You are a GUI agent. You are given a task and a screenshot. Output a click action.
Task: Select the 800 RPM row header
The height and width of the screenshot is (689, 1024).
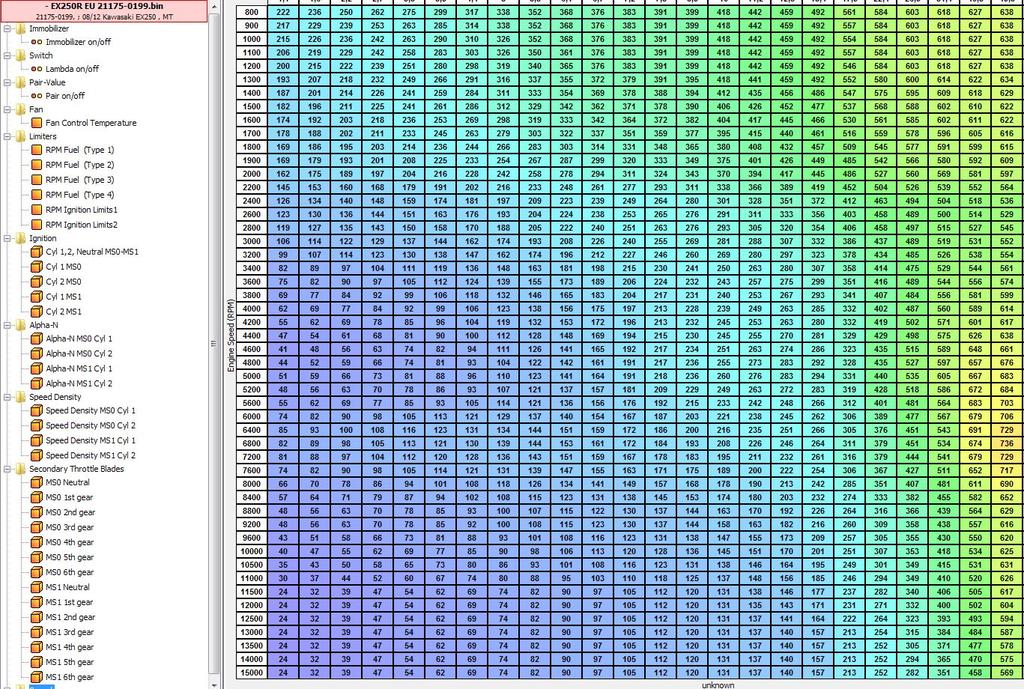[252, 12]
